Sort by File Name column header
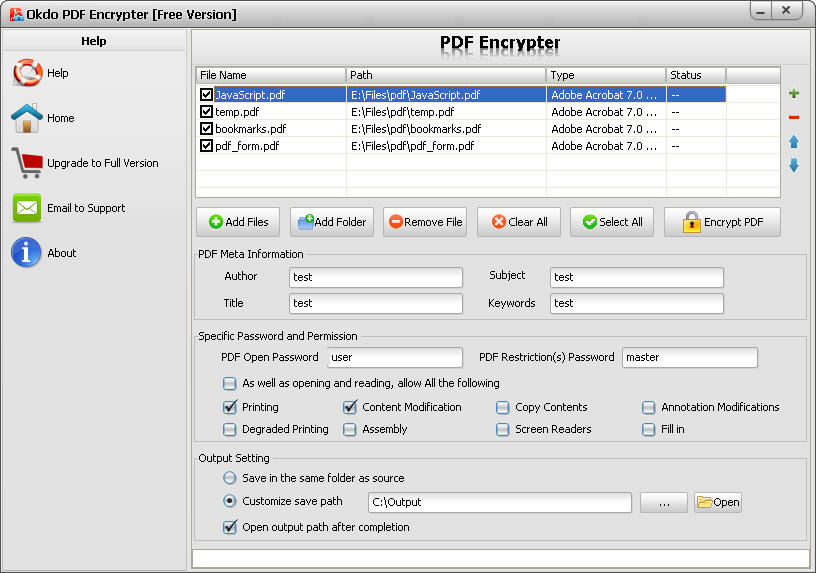 coord(271,75)
